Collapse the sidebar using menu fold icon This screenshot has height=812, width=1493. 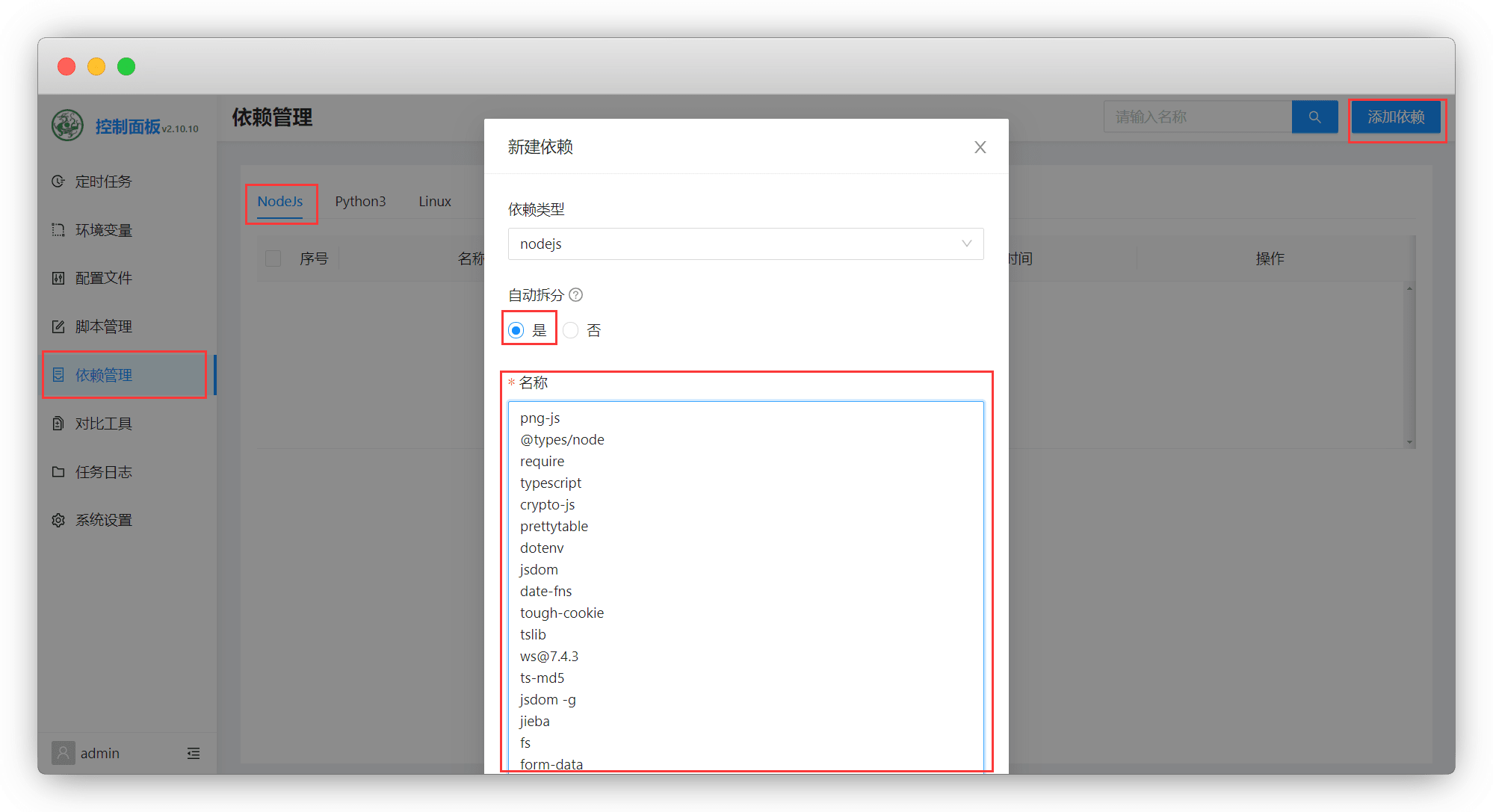194,753
